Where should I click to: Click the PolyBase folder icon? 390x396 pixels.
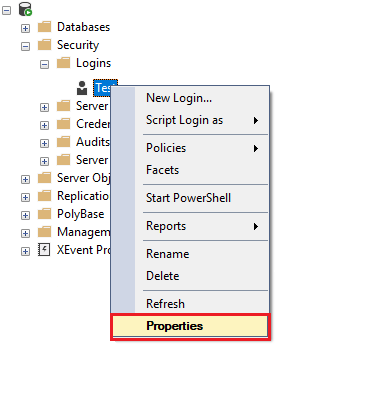pos(44,214)
